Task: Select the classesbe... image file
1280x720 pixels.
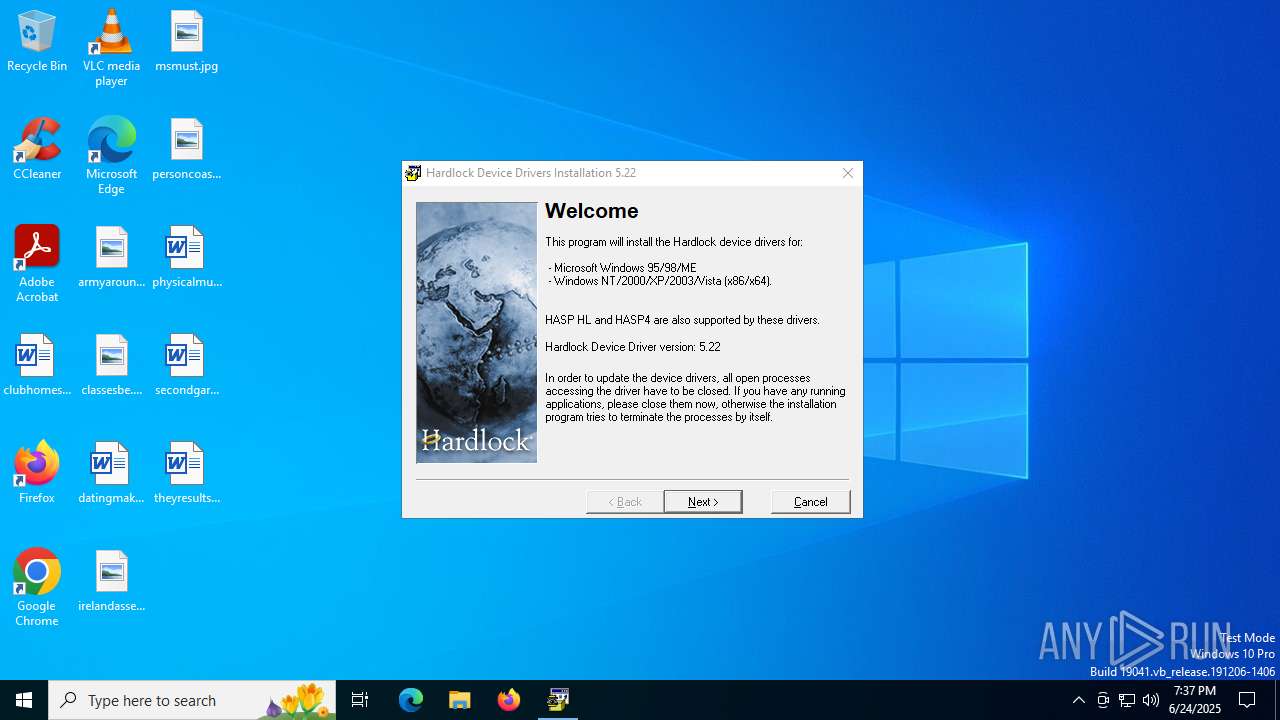Action: click(111, 366)
